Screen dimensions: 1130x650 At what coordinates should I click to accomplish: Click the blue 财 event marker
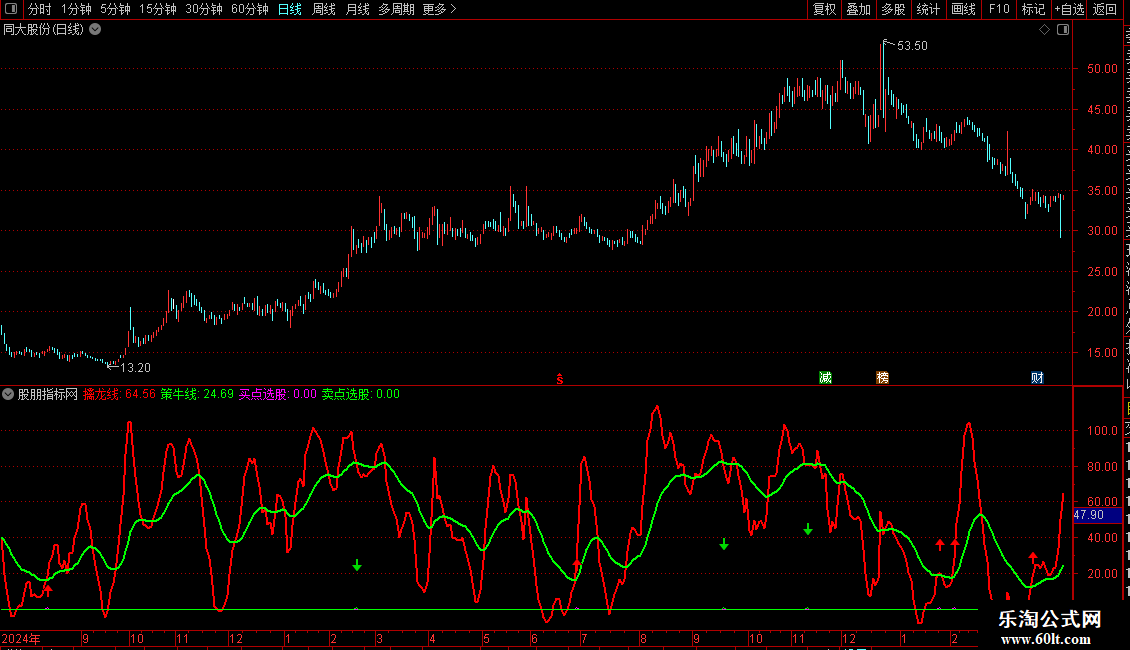coord(1037,378)
